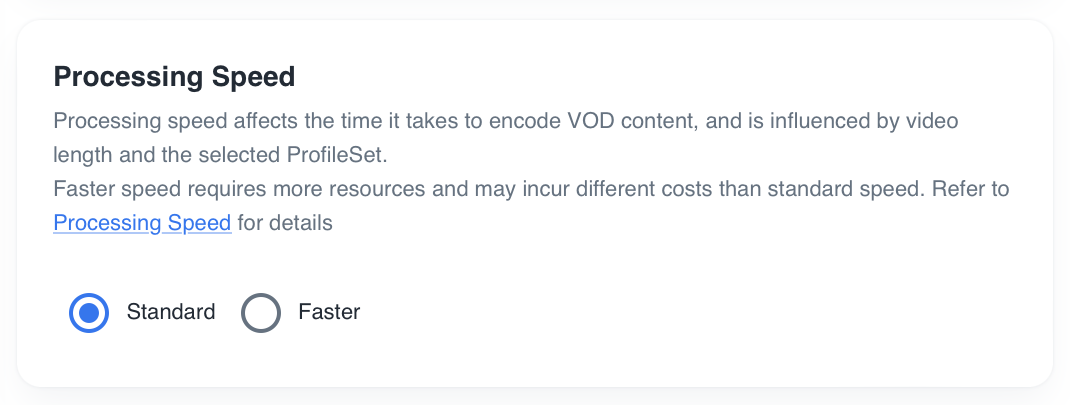The image size is (1070, 405).
Task: Click the "Processing Speed" bold heading
Action: [x=174, y=77]
